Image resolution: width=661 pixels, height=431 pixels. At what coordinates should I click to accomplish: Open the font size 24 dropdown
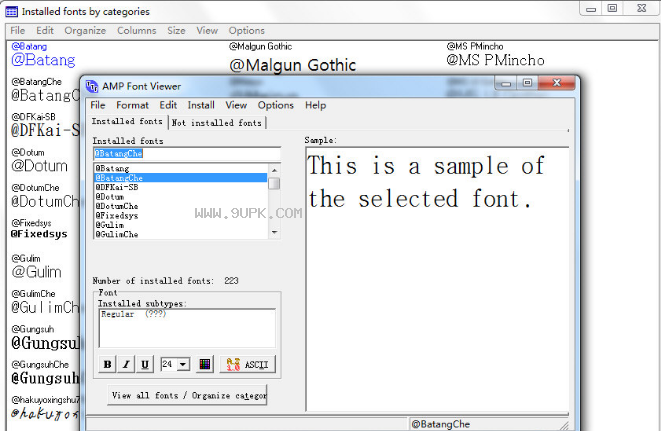tap(183, 364)
